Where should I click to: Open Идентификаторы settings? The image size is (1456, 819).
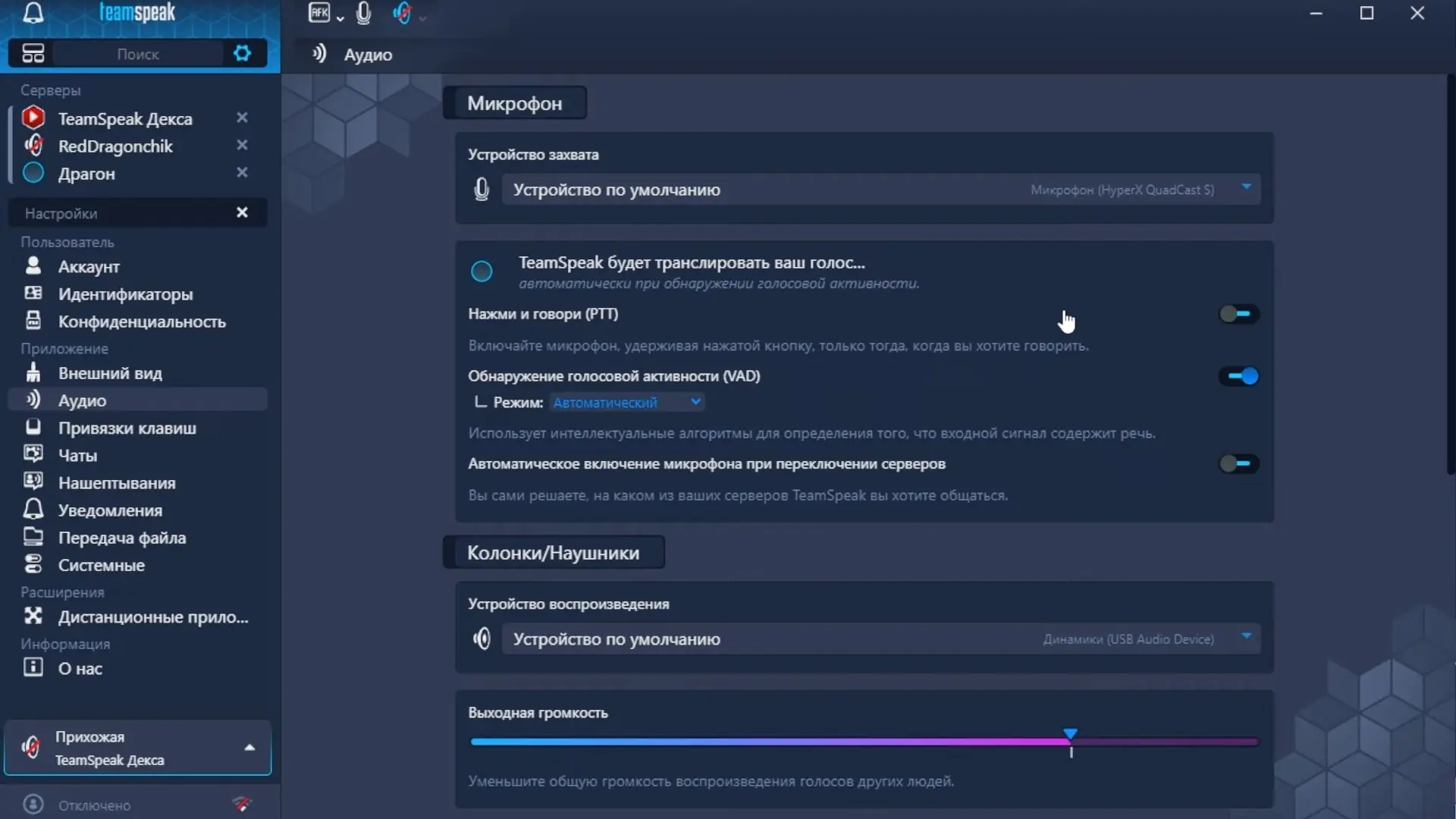(138, 294)
